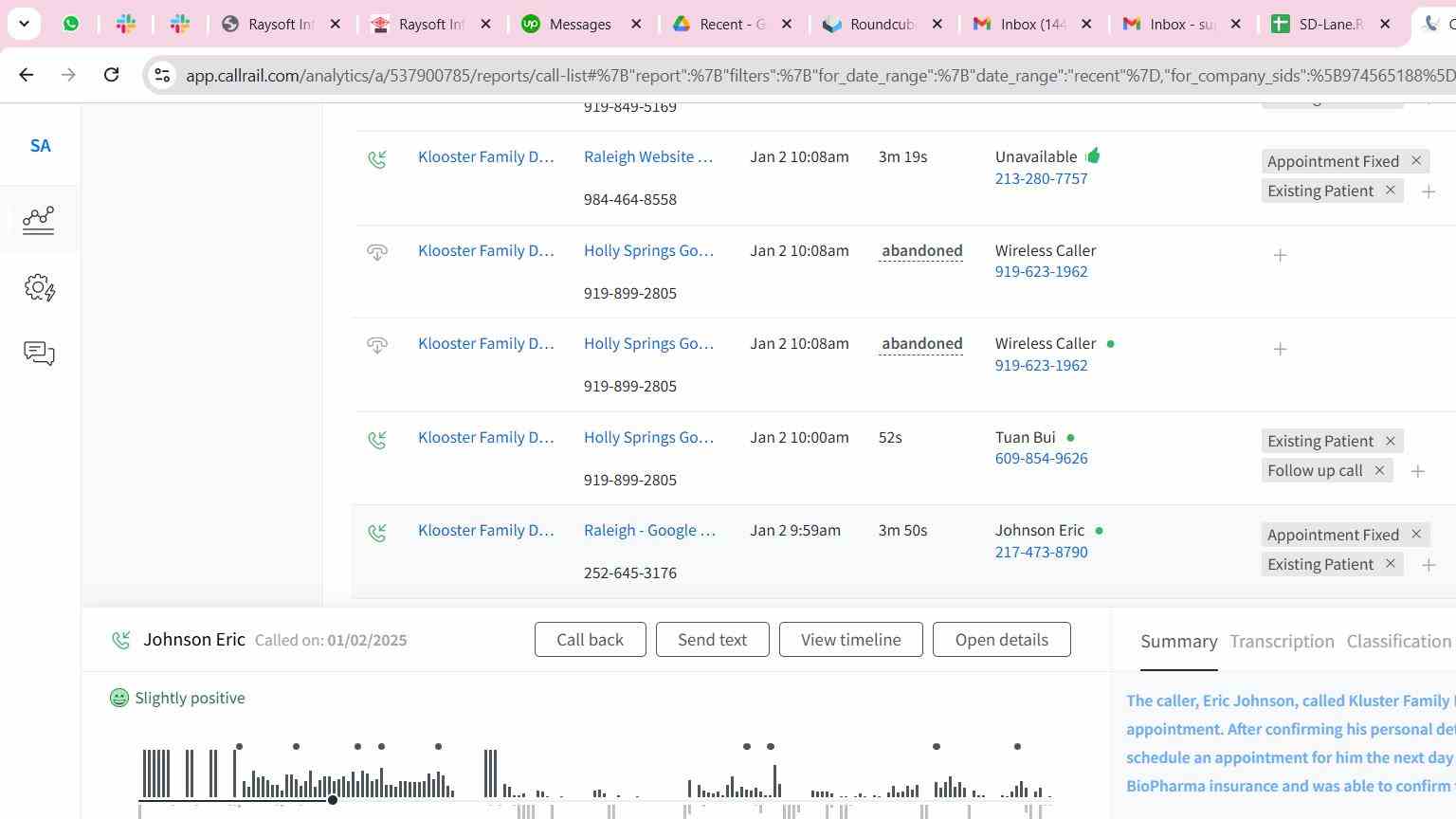This screenshot has width=1456, height=819.
Task: View site information icon in address bar
Action: 162,75
